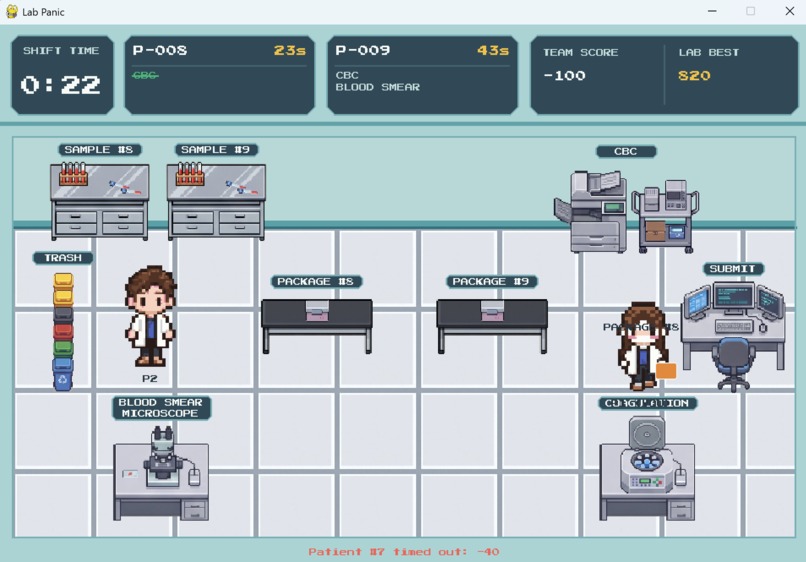Select the CBC analyzer machine
Image resolution: width=806 pixels, height=562 pixels.
tap(591, 212)
